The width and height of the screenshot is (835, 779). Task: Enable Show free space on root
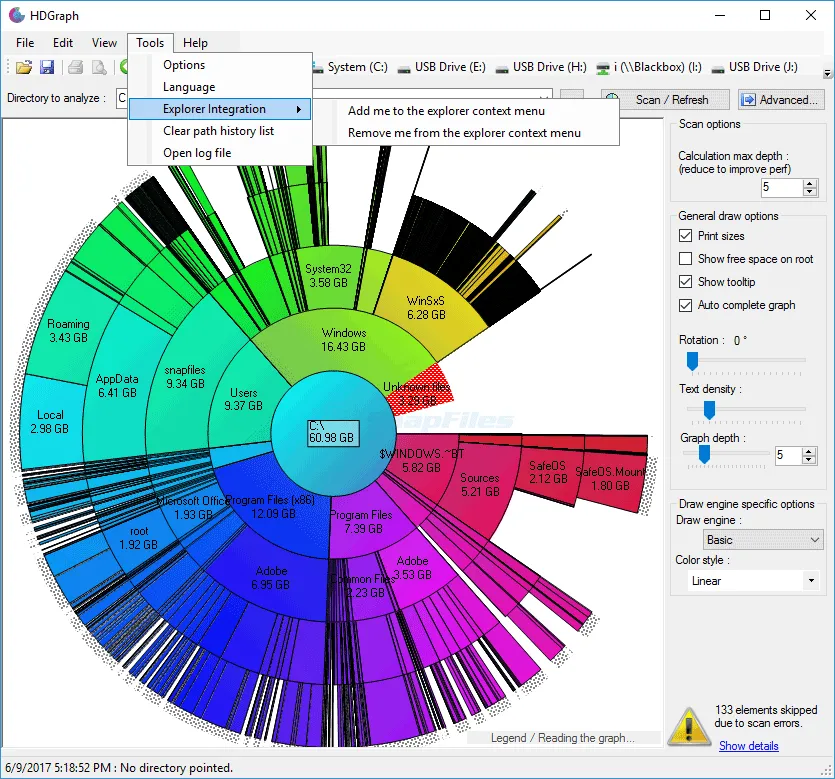(x=685, y=259)
